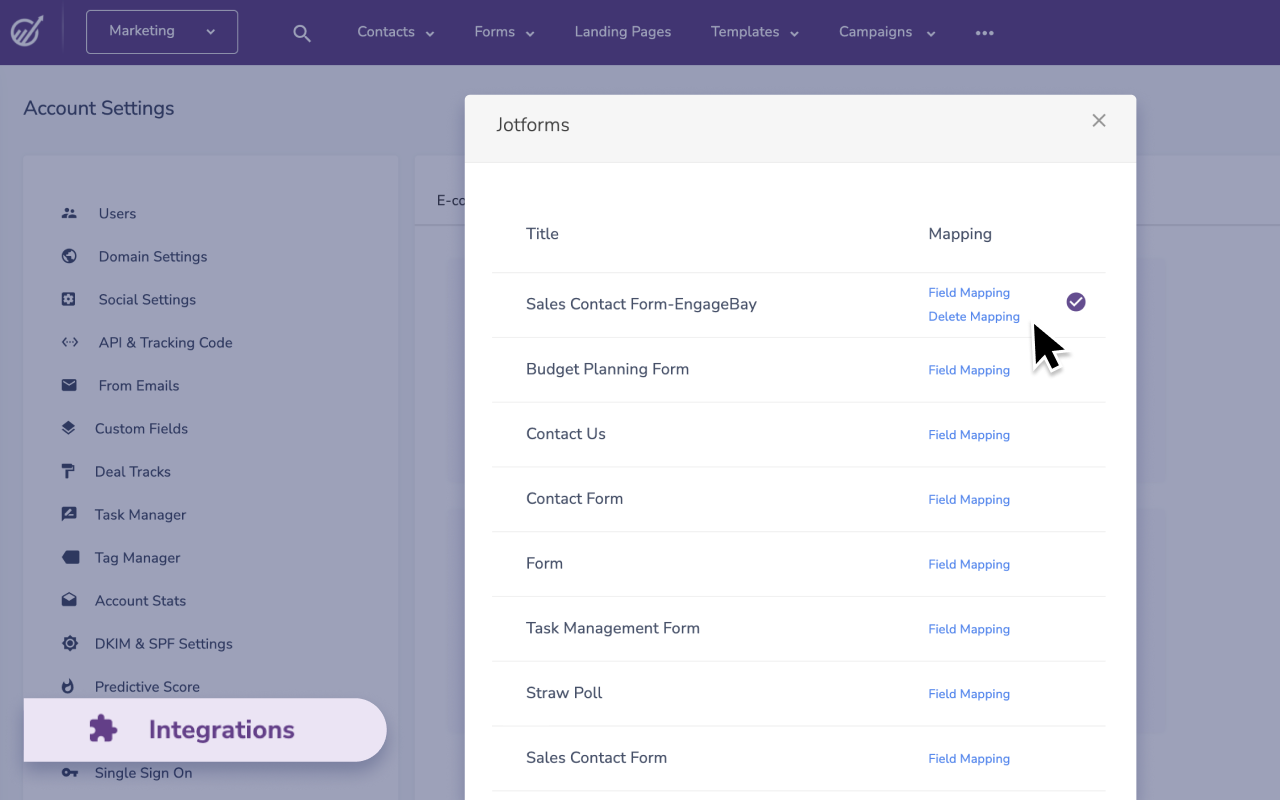Screen dimensions: 1280x800
Task: Click the Deal Tracks icon
Action: tap(69, 471)
